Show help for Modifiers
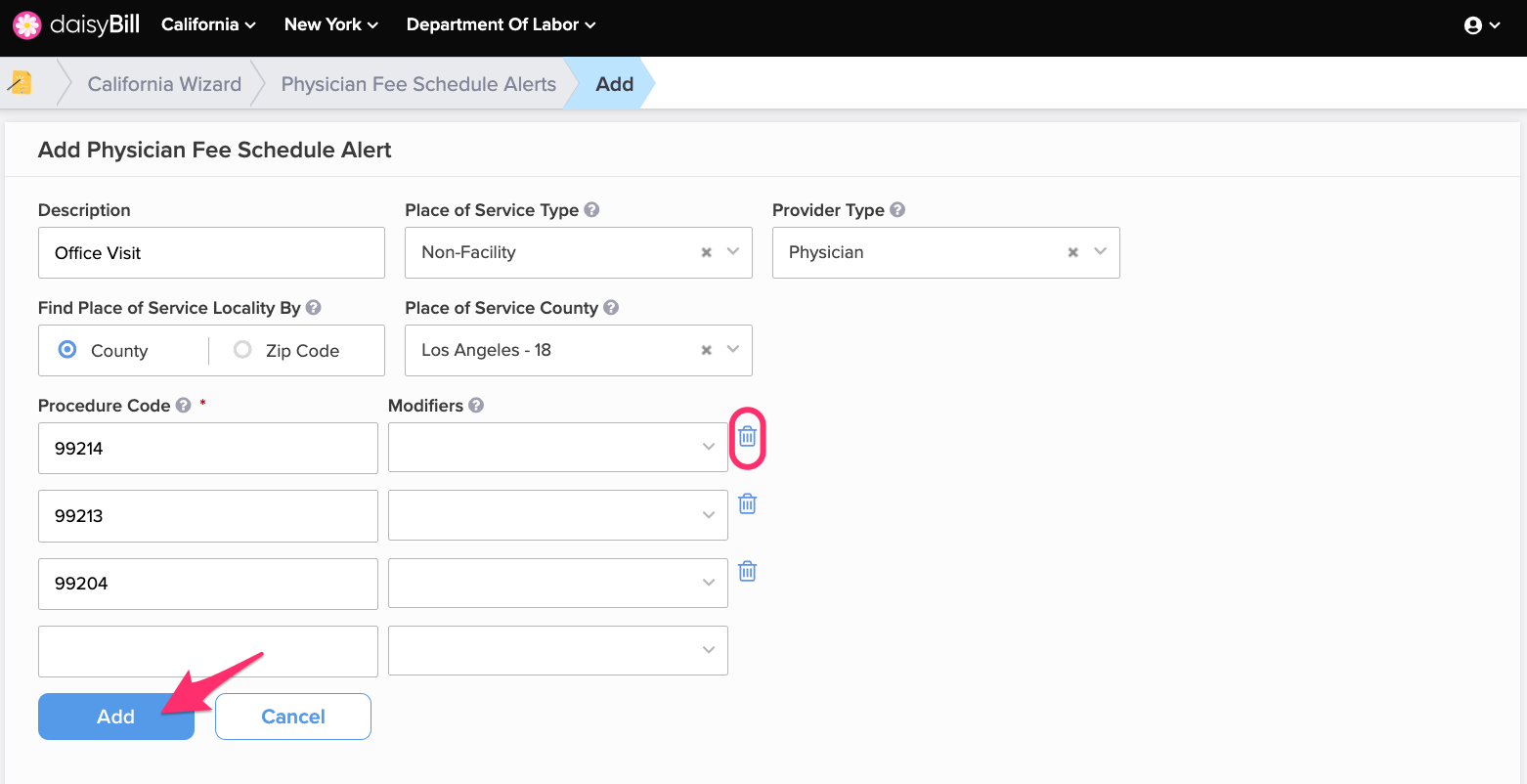The image size is (1527, 784). [x=476, y=405]
